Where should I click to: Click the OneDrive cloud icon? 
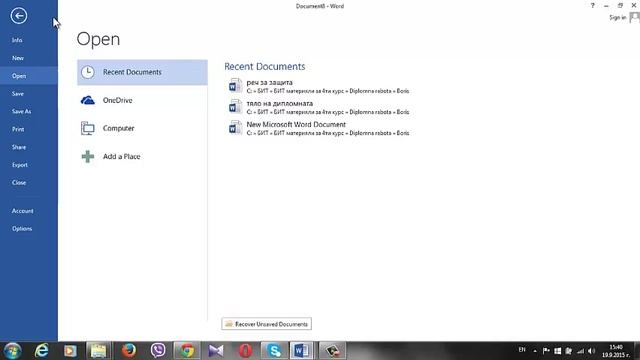(87, 100)
